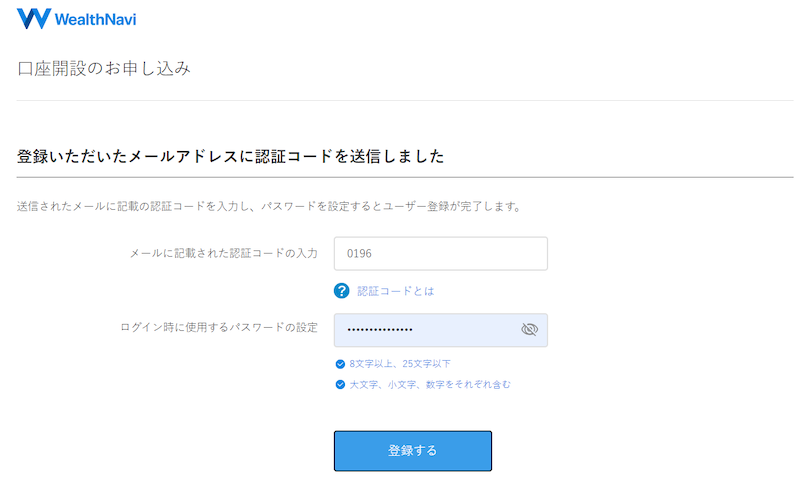Click the masked password dots

pyautogui.click(x=380, y=330)
